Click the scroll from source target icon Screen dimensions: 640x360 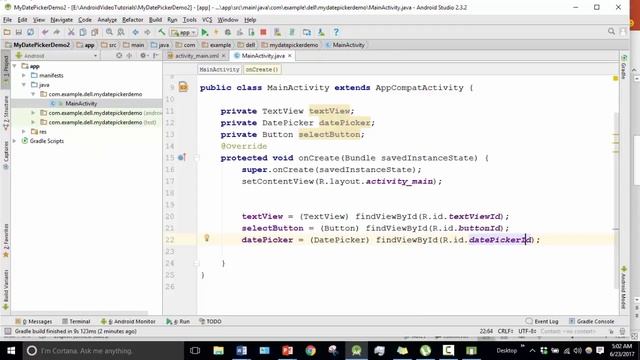pos(119,56)
